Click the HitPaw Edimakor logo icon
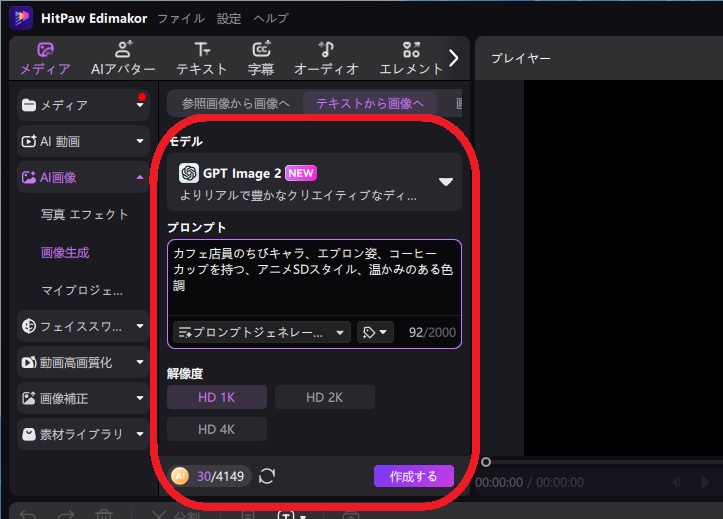This screenshot has height=519, width=723. coord(21,18)
